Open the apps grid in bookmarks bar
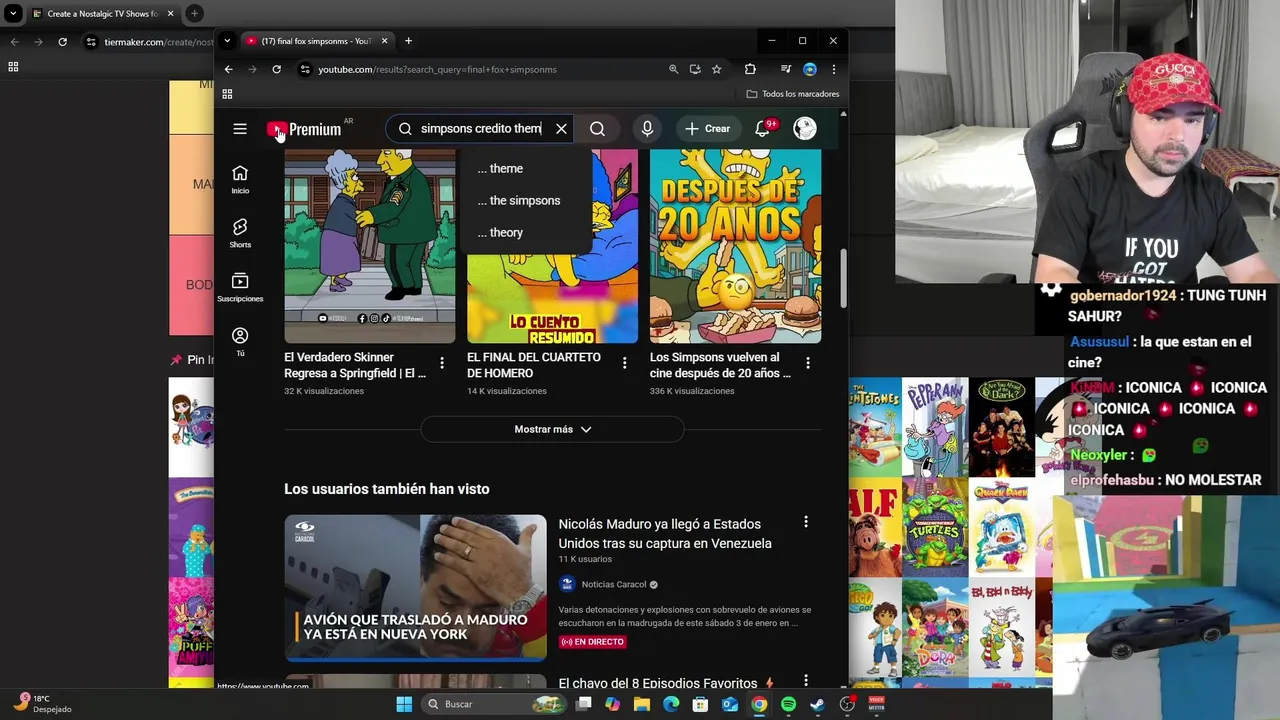 coord(227,94)
